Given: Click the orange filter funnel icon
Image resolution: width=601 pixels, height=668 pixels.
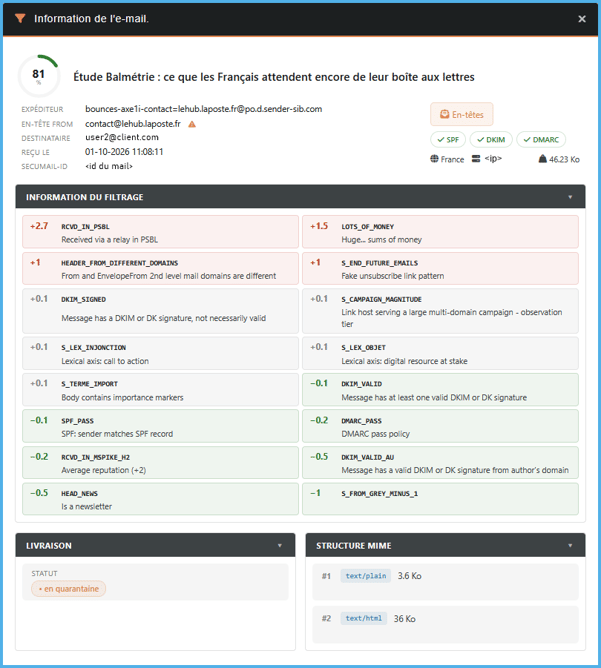Looking at the screenshot, I should (20, 18).
